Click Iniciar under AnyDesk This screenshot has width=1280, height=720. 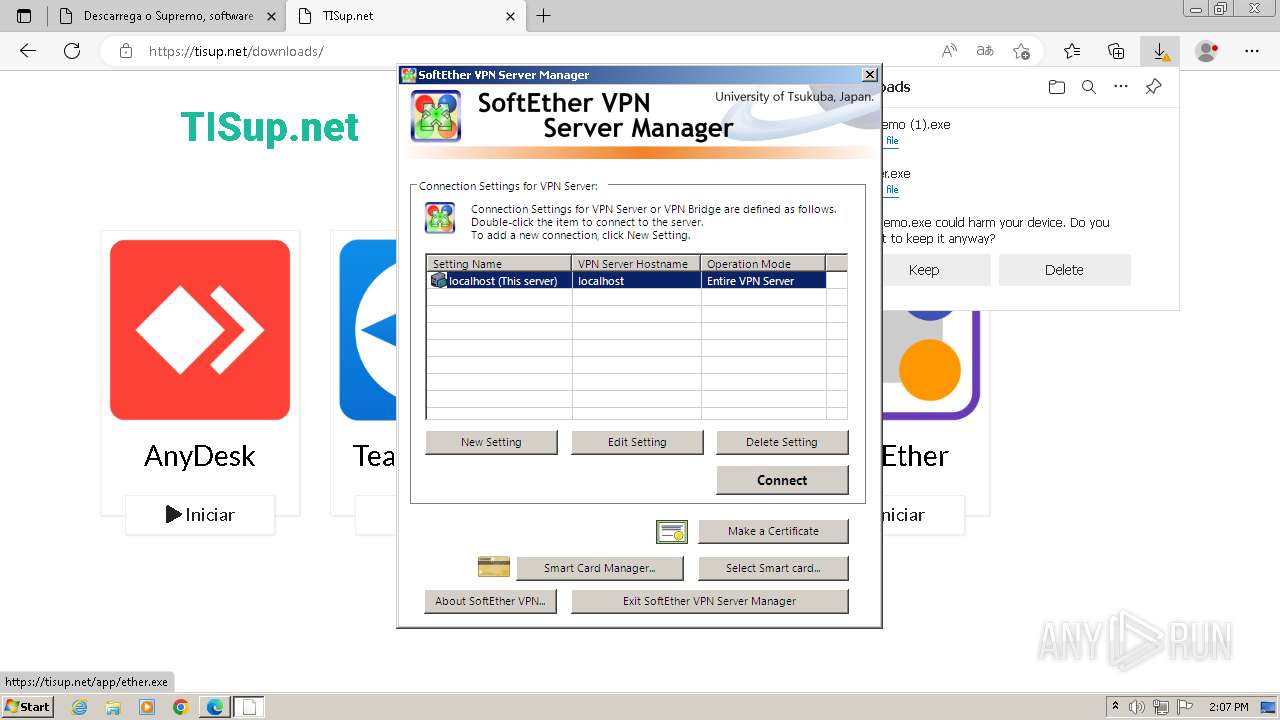pos(200,515)
